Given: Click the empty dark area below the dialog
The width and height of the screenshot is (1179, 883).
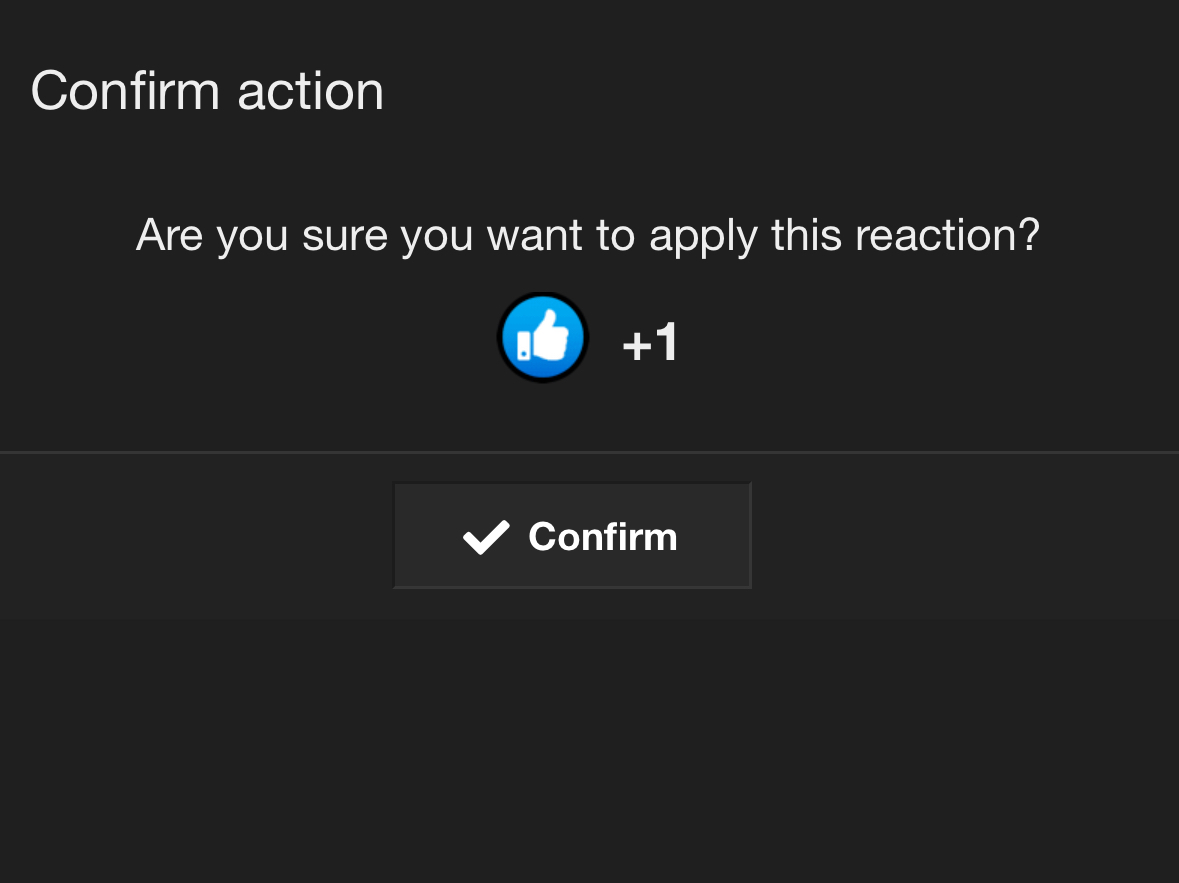Looking at the screenshot, I should (589, 750).
